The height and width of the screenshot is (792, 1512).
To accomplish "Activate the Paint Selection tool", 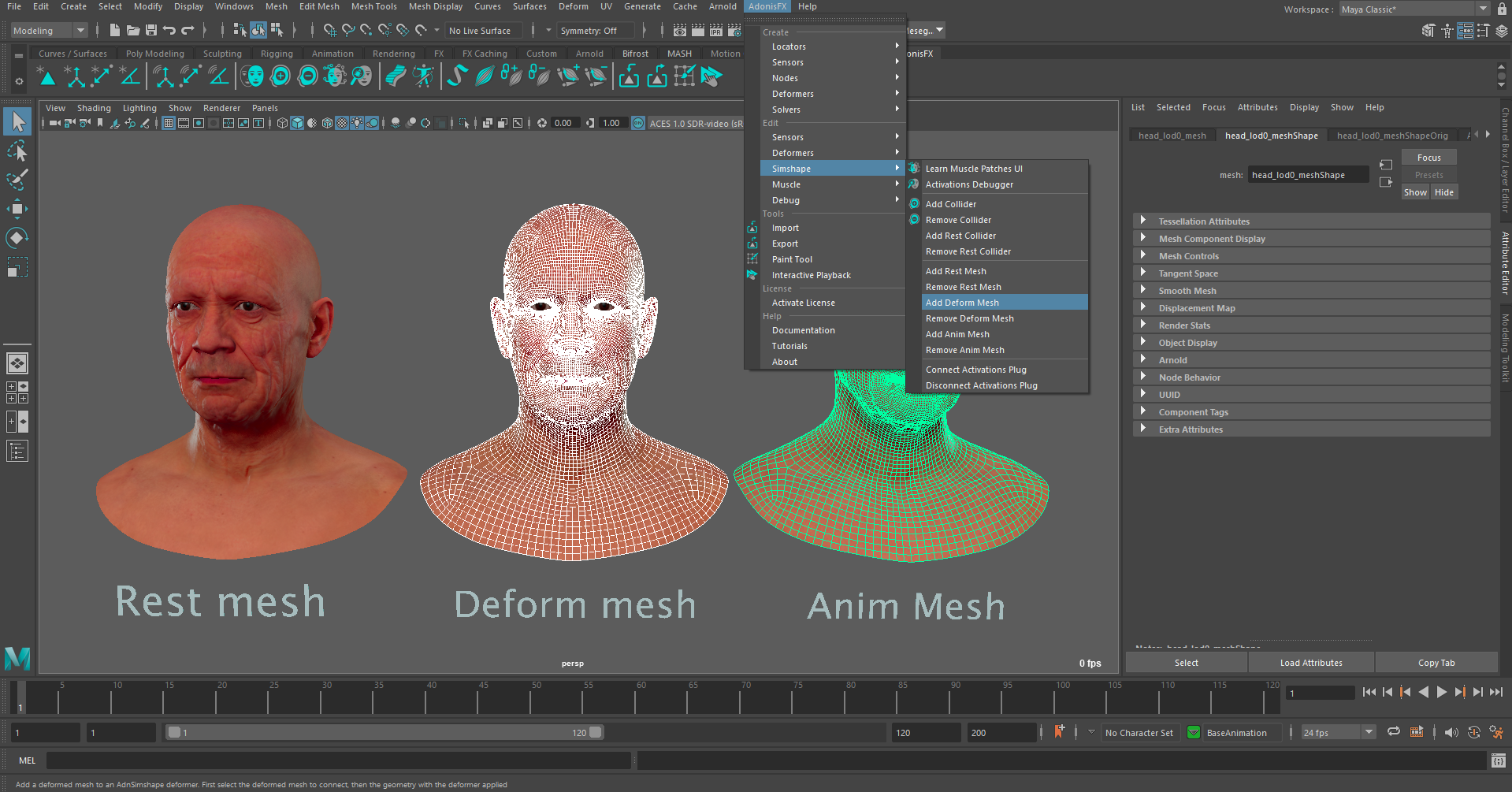I will 17,180.
